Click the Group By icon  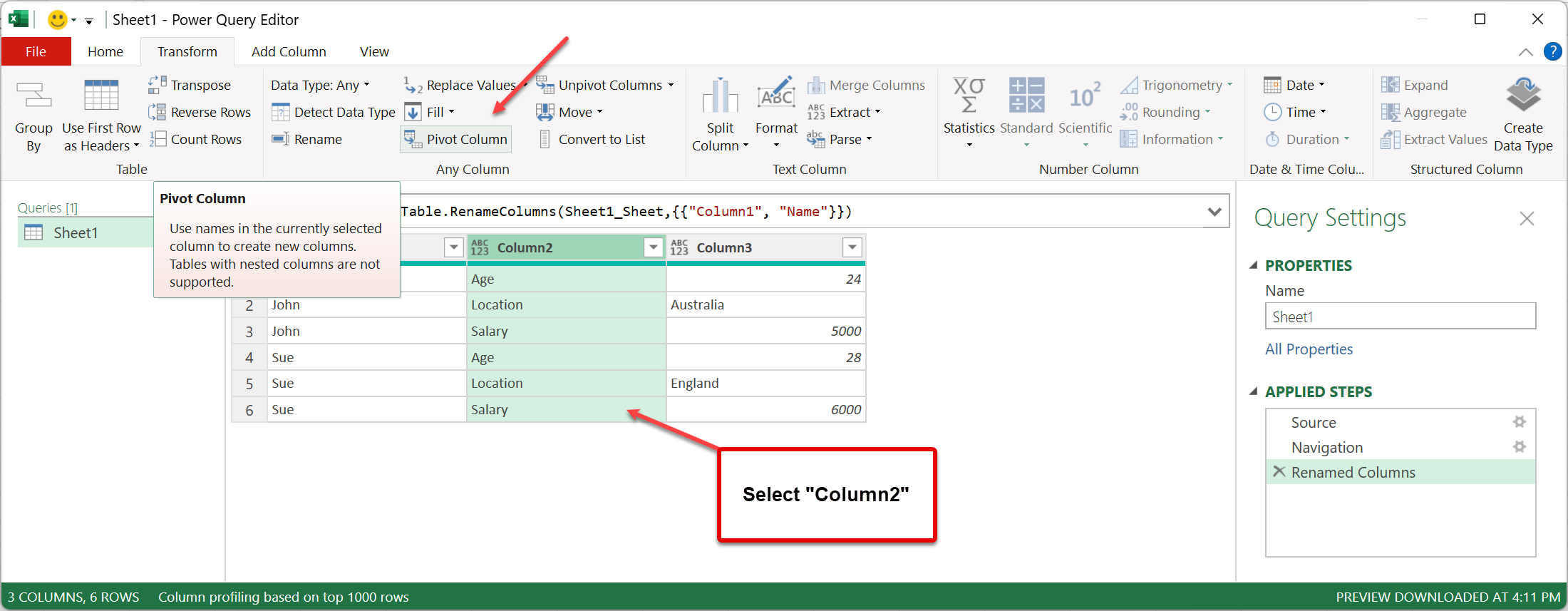click(x=33, y=96)
